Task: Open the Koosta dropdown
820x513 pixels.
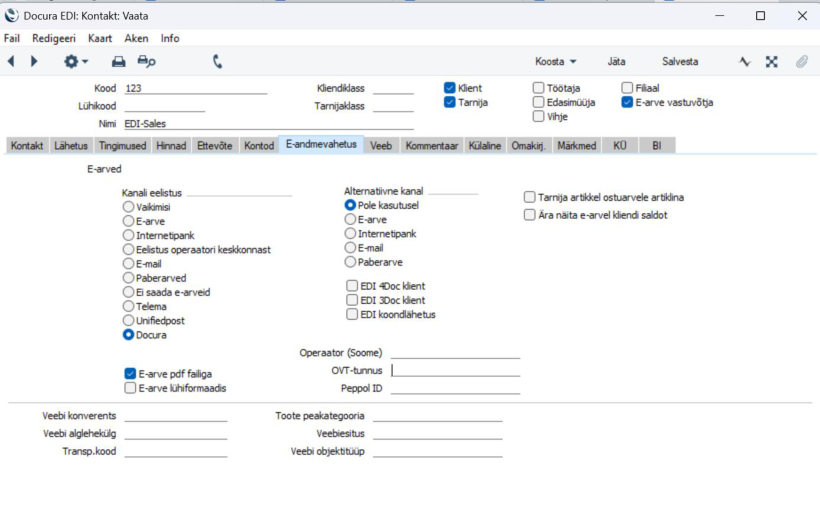Action: (x=555, y=61)
